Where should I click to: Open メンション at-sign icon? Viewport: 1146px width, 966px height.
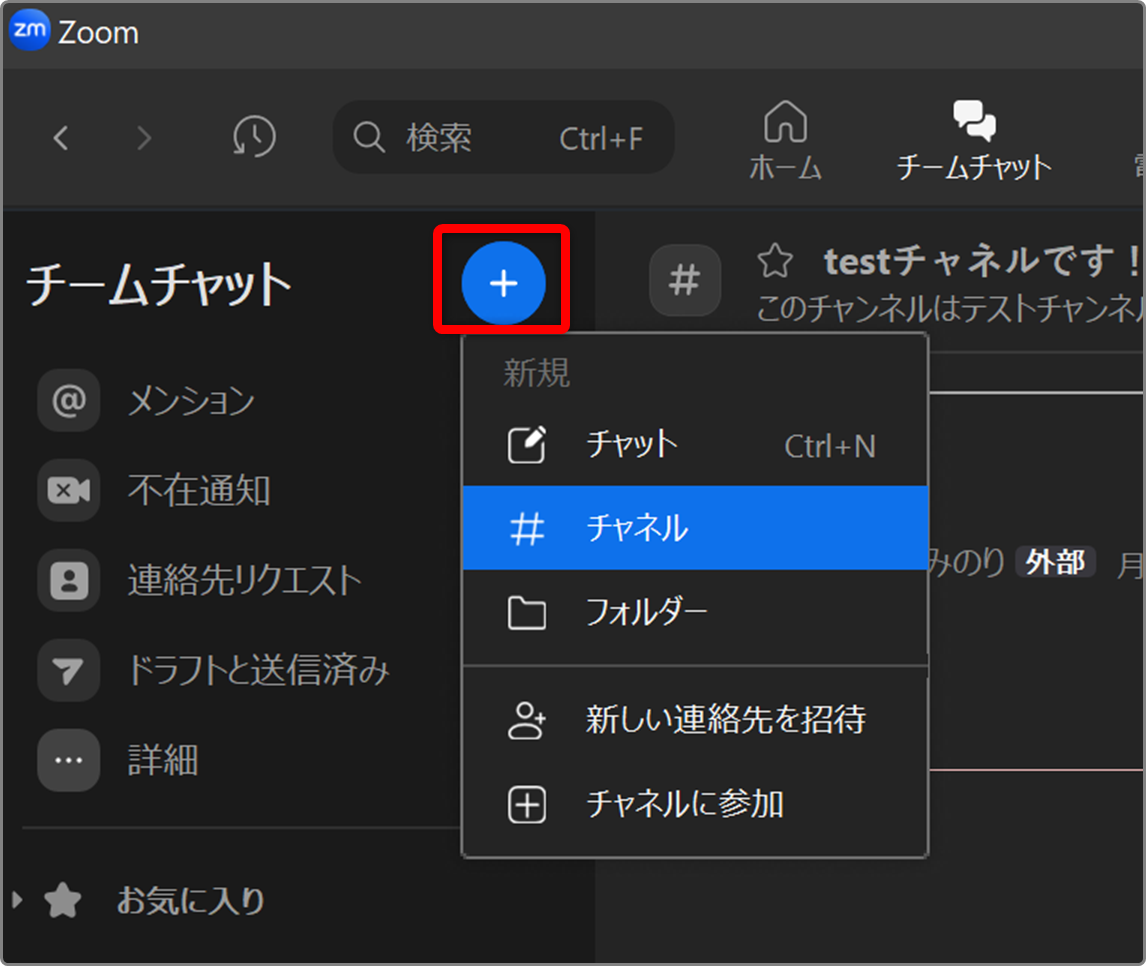click(x=69, y=400)
